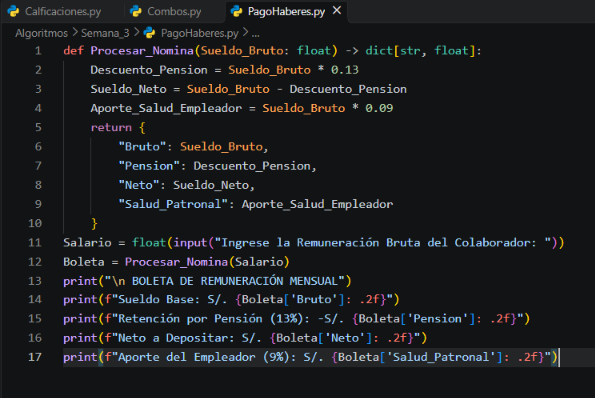Click "Aporte del Empleador" text on line 17

coord(187,357)
